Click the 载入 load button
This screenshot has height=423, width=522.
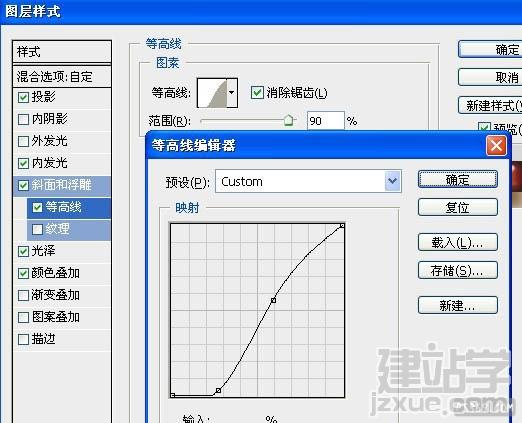tap(458, 242)
